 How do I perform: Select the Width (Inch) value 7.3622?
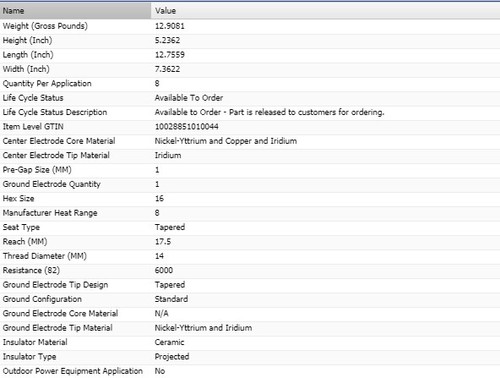point(167,69)
